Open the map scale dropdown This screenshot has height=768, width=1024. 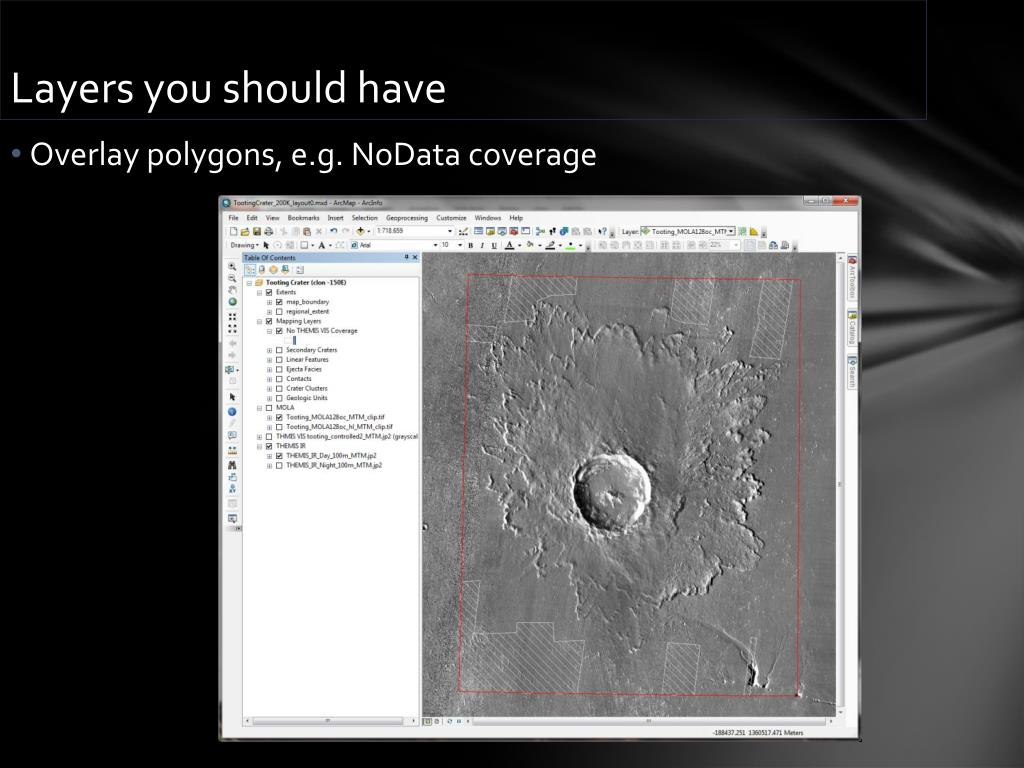(449, 232)
